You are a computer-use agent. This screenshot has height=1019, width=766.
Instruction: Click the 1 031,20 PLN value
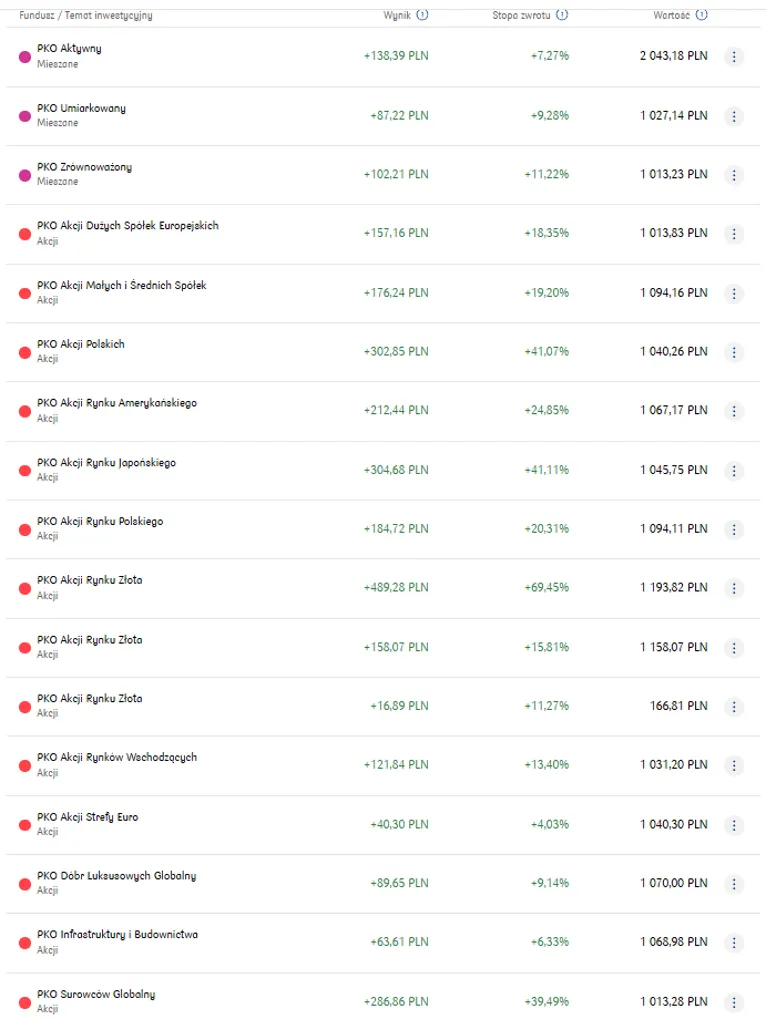point(674,765)
